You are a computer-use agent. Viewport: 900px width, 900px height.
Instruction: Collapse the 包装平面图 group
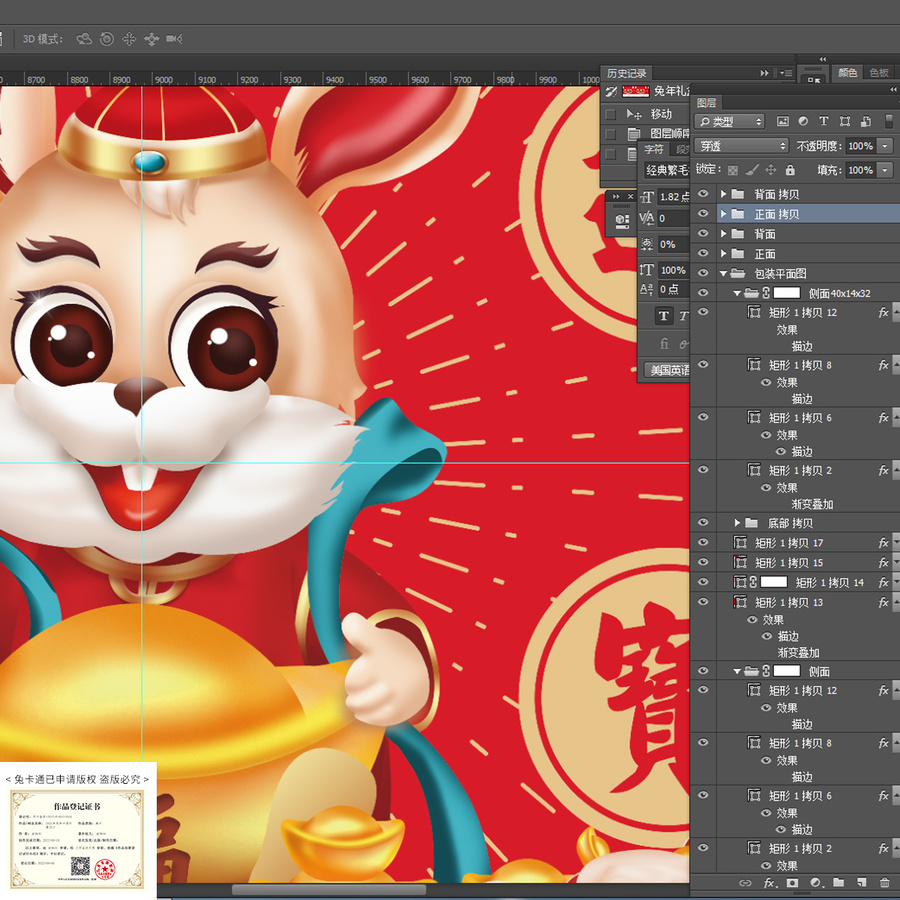tap(723, 274)
